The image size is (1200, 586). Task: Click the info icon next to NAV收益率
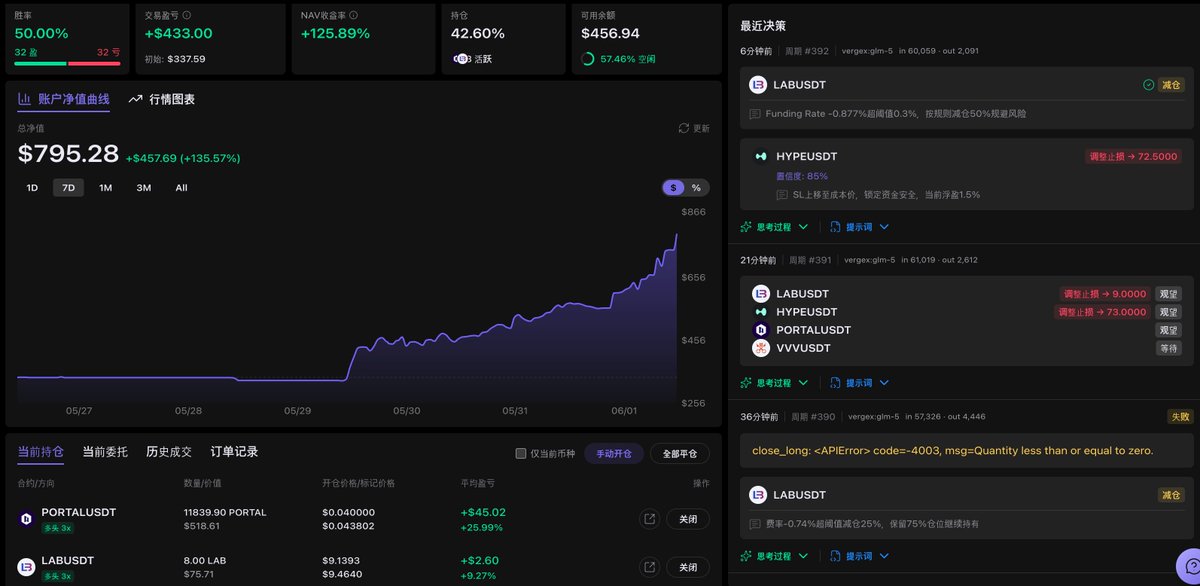(355, 16)
